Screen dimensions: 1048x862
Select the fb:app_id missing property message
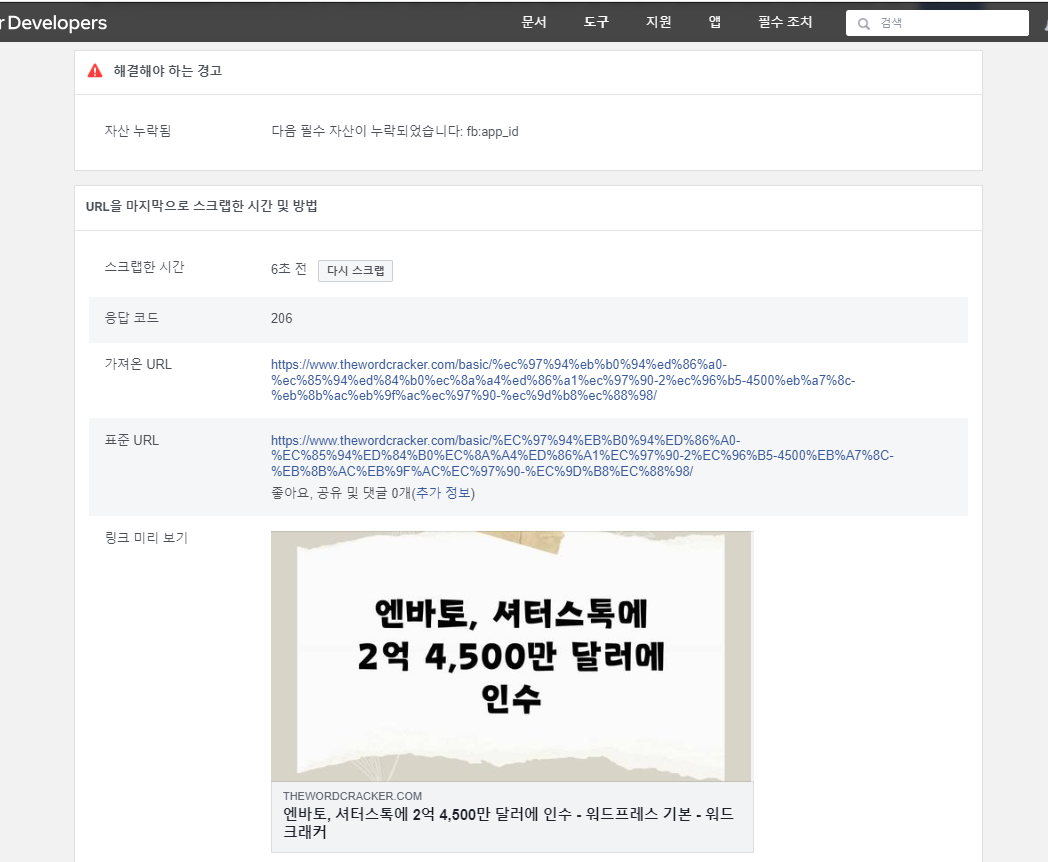pos(394,131)
